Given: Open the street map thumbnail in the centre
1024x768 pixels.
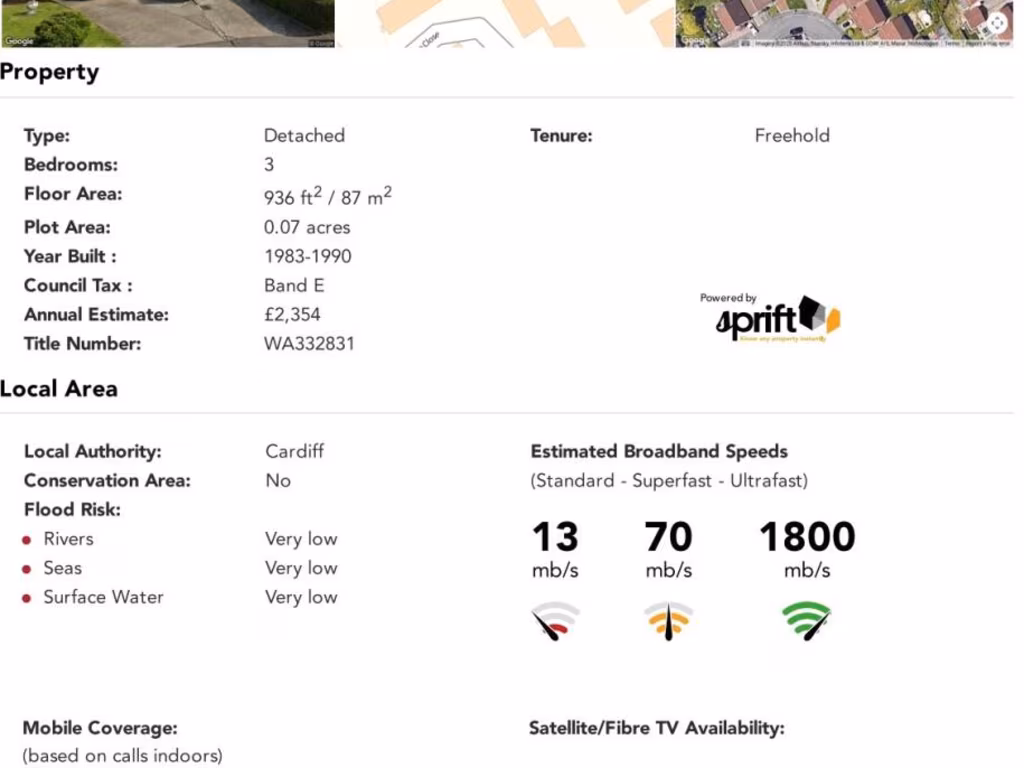Looking at the screenshot, I should coord(505,22).
